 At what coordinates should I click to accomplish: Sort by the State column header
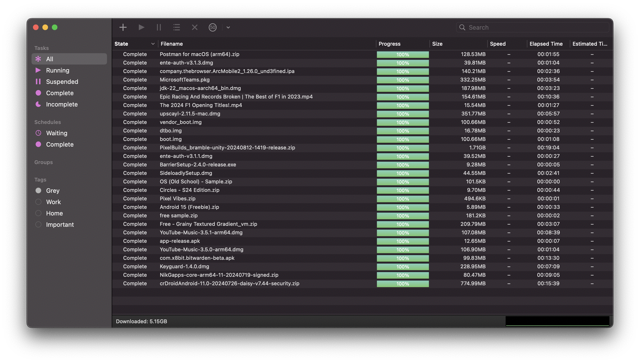[x=135, y=44]
